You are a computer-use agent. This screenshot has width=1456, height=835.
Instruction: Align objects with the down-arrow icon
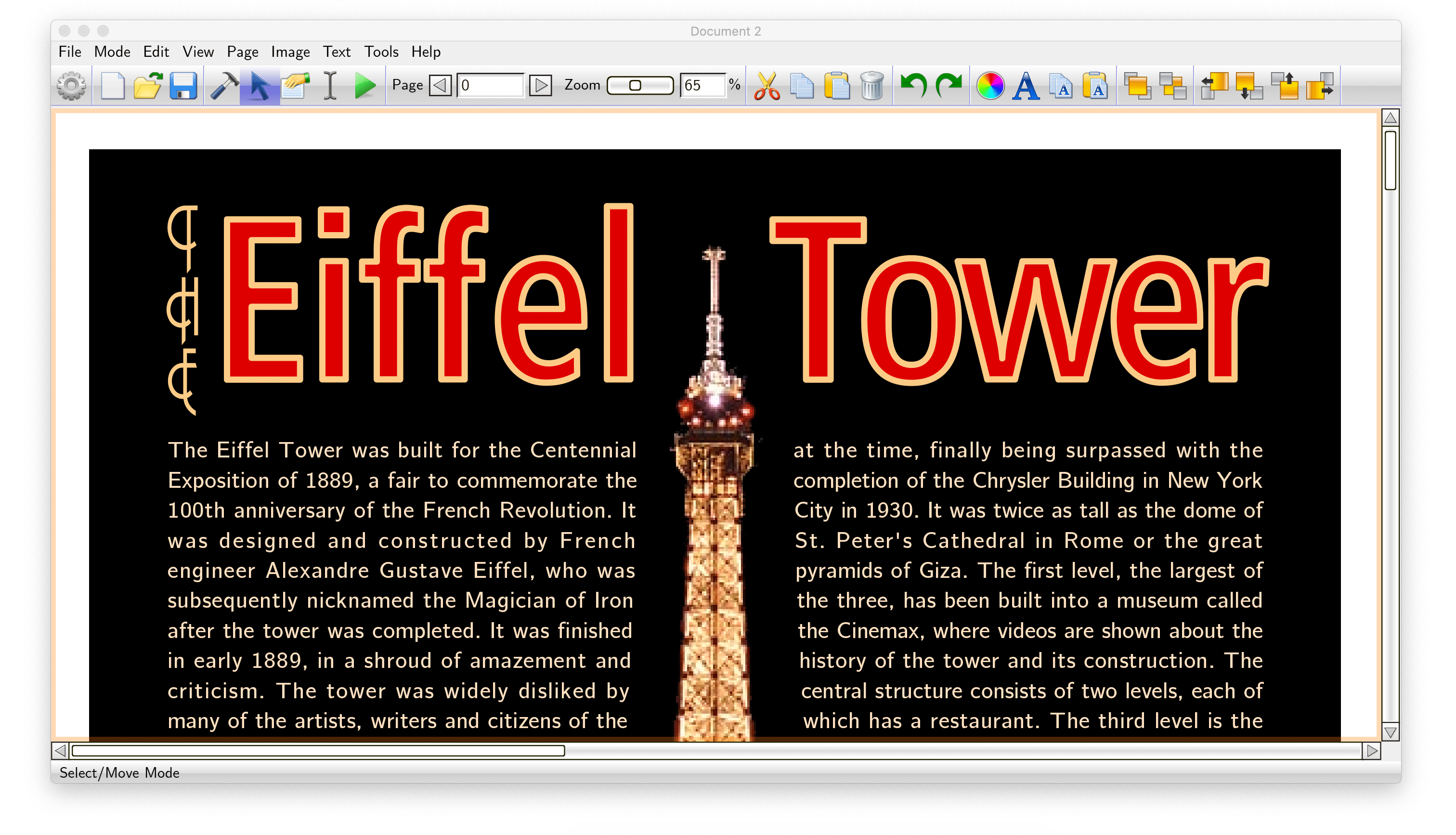tap(1249, 86)
